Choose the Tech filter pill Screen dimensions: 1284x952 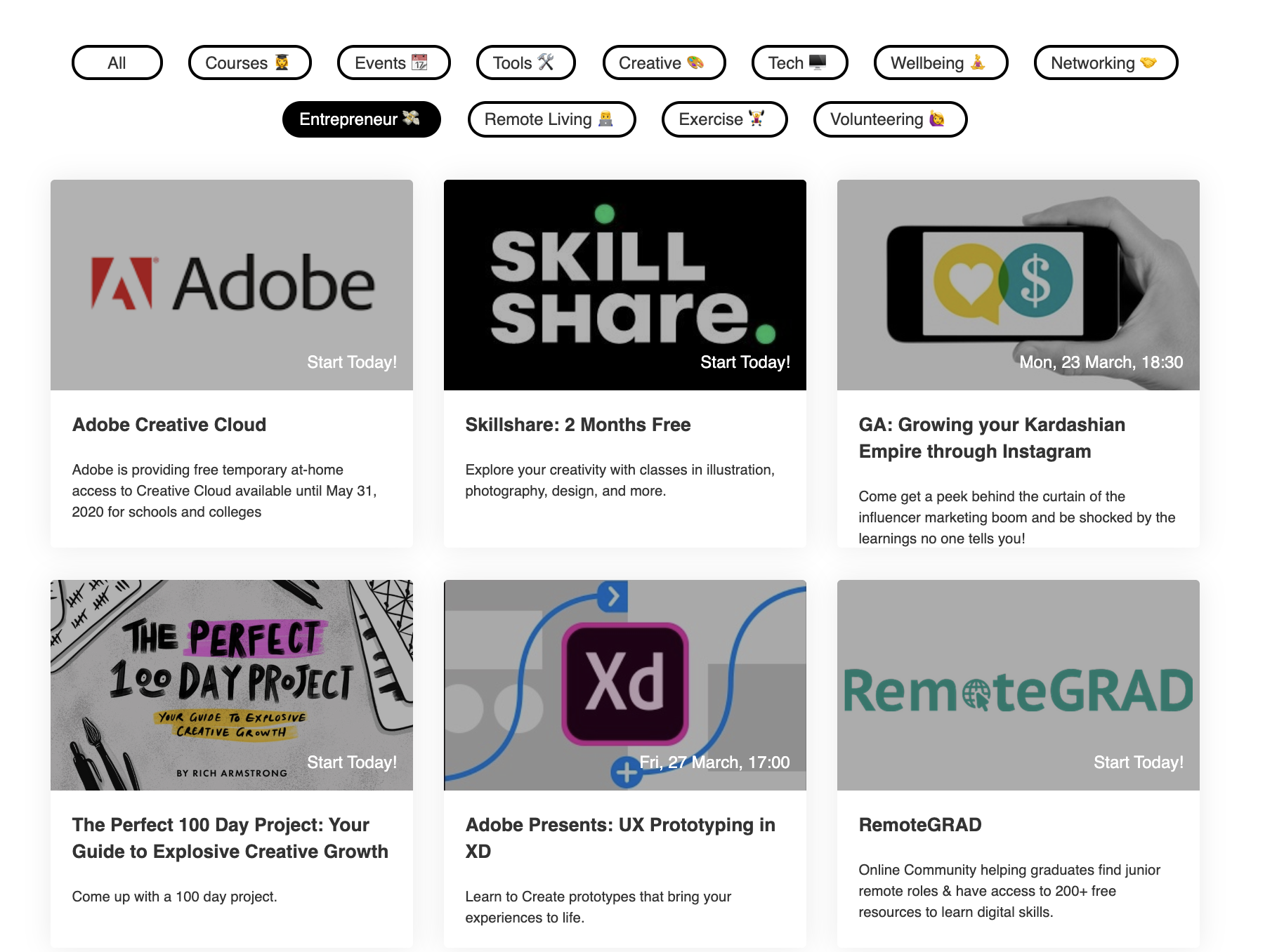point(799,63)
